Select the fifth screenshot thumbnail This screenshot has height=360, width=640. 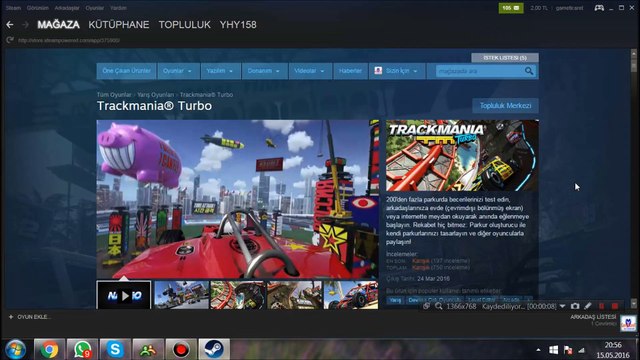[351, 295]
